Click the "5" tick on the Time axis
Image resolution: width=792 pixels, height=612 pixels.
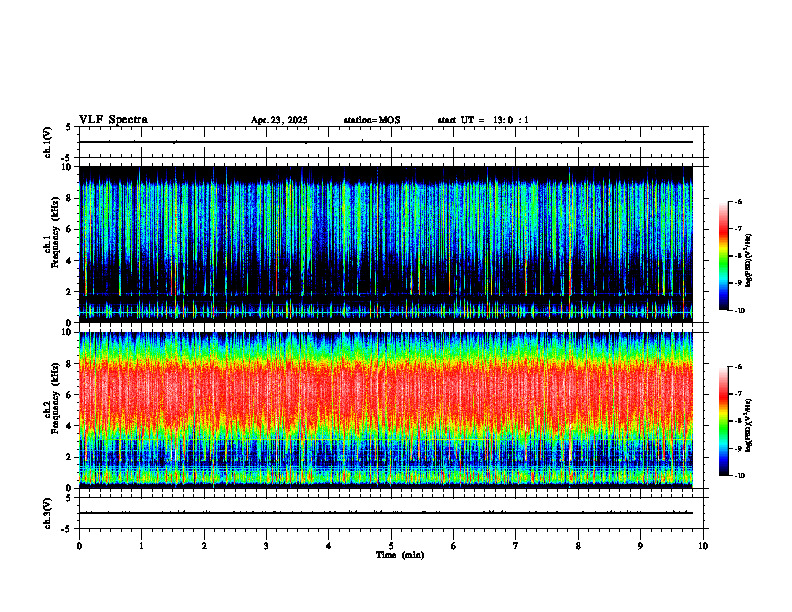(x=391, y=546)
